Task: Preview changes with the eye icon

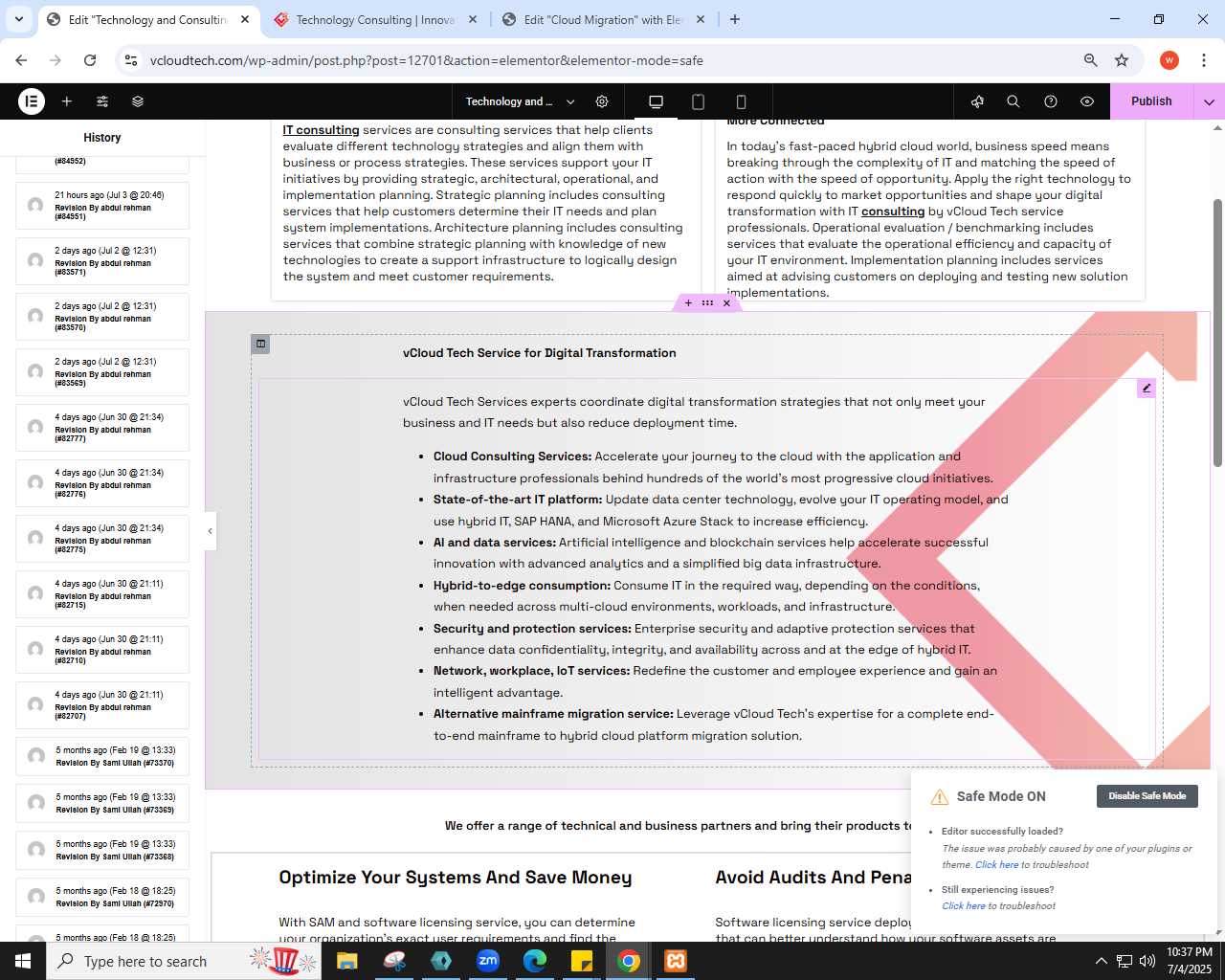Action: [1087, 101]
